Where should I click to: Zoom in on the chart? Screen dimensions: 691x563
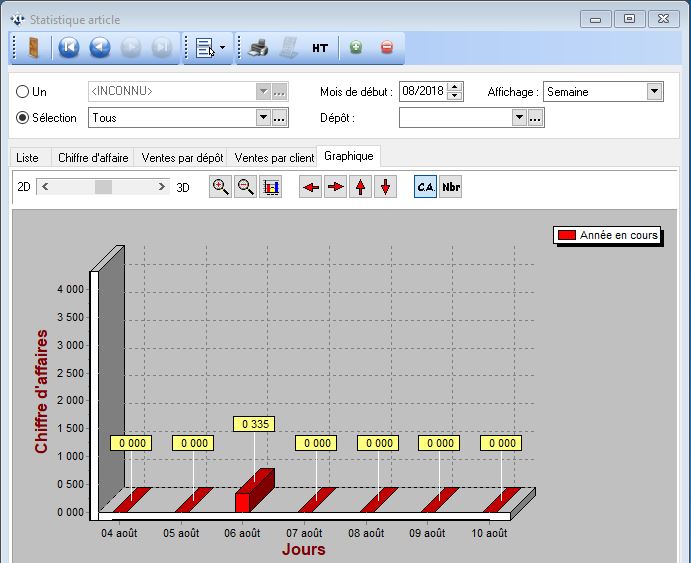pyautogui.click(x=220, y=187)
